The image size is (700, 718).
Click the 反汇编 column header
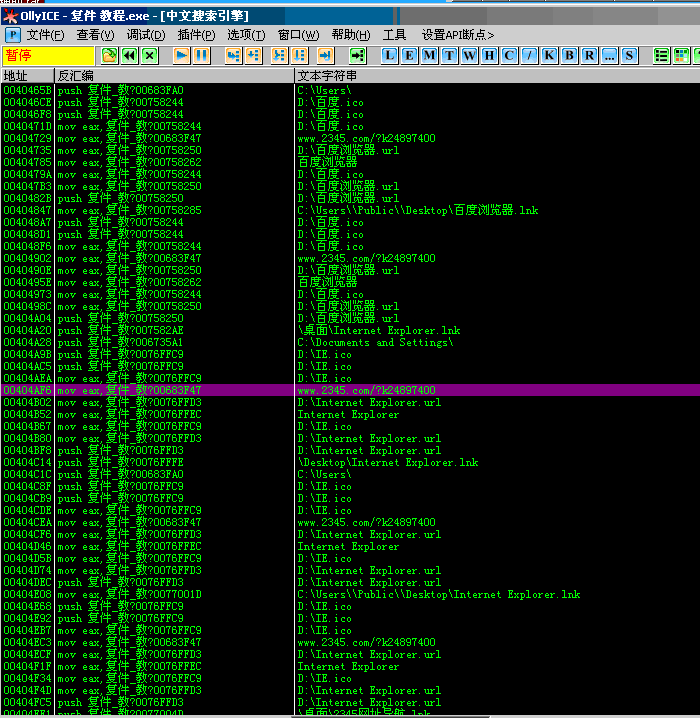[x=174, y=76]
